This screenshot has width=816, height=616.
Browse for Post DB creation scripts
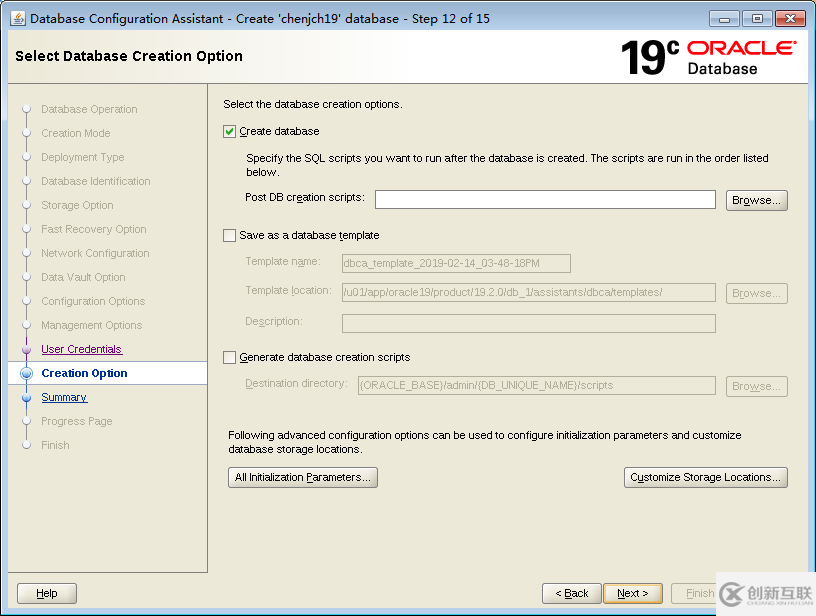point(756,200)
